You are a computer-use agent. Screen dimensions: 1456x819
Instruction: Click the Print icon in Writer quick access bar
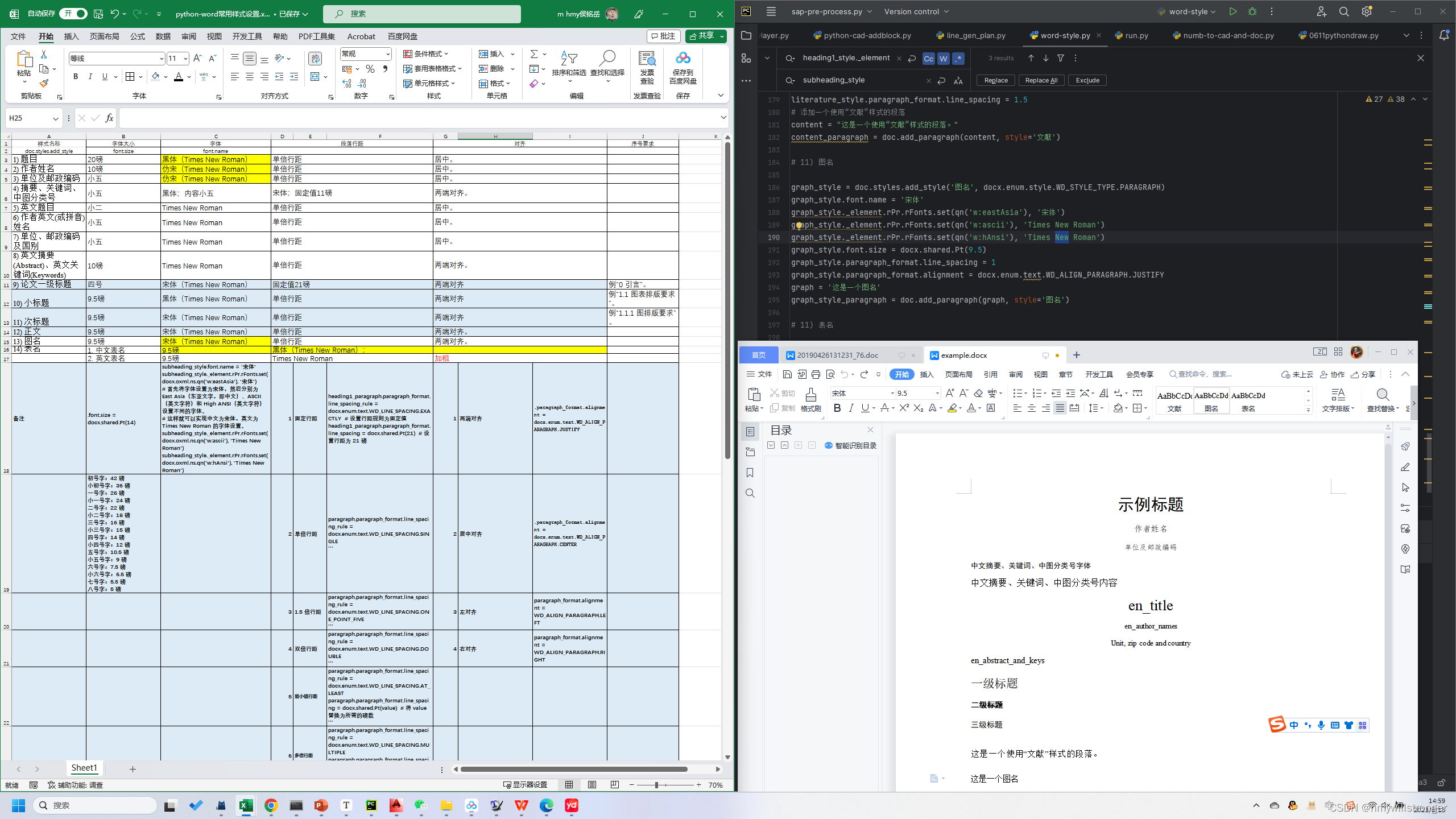pyautogui.click(x=816, y=374)
